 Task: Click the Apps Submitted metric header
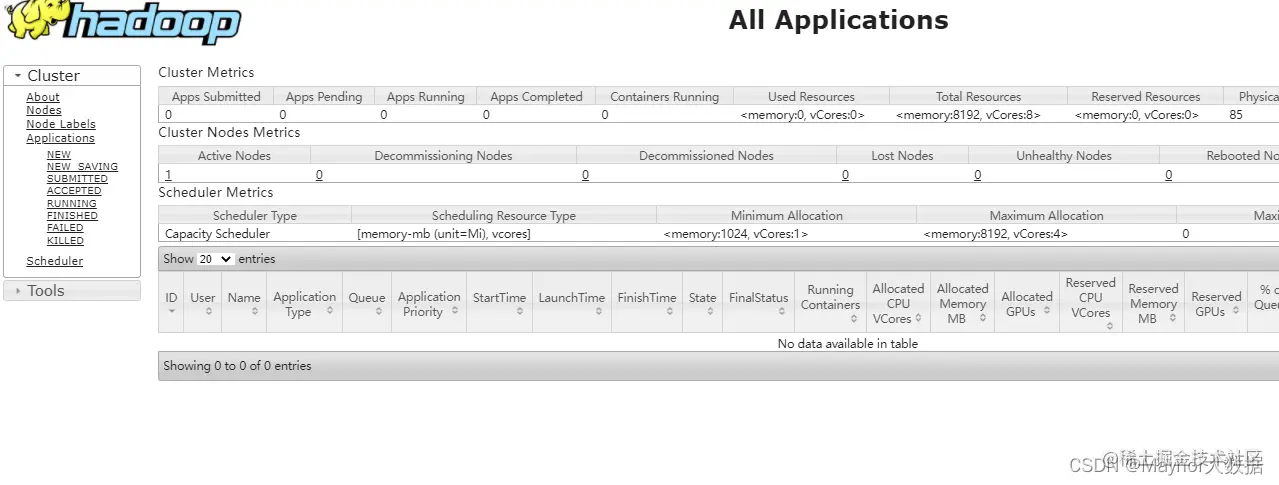(x=216, y=97)
